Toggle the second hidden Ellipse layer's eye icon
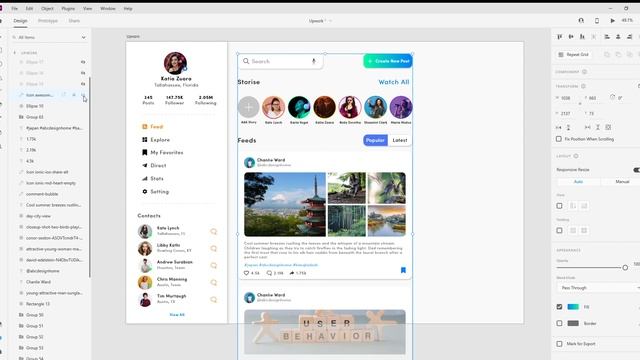Image resolution: width=640 pixels, height=360 pixels. 83,73
